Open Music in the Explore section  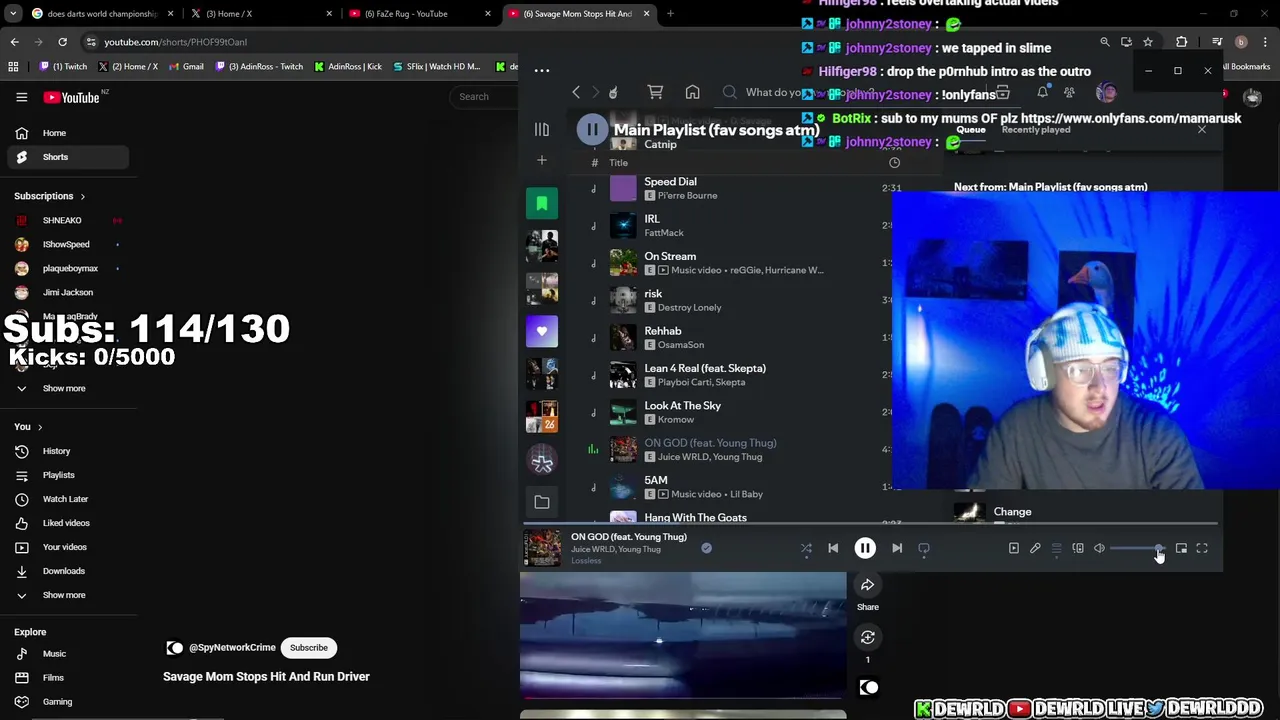tap(54, 654)
